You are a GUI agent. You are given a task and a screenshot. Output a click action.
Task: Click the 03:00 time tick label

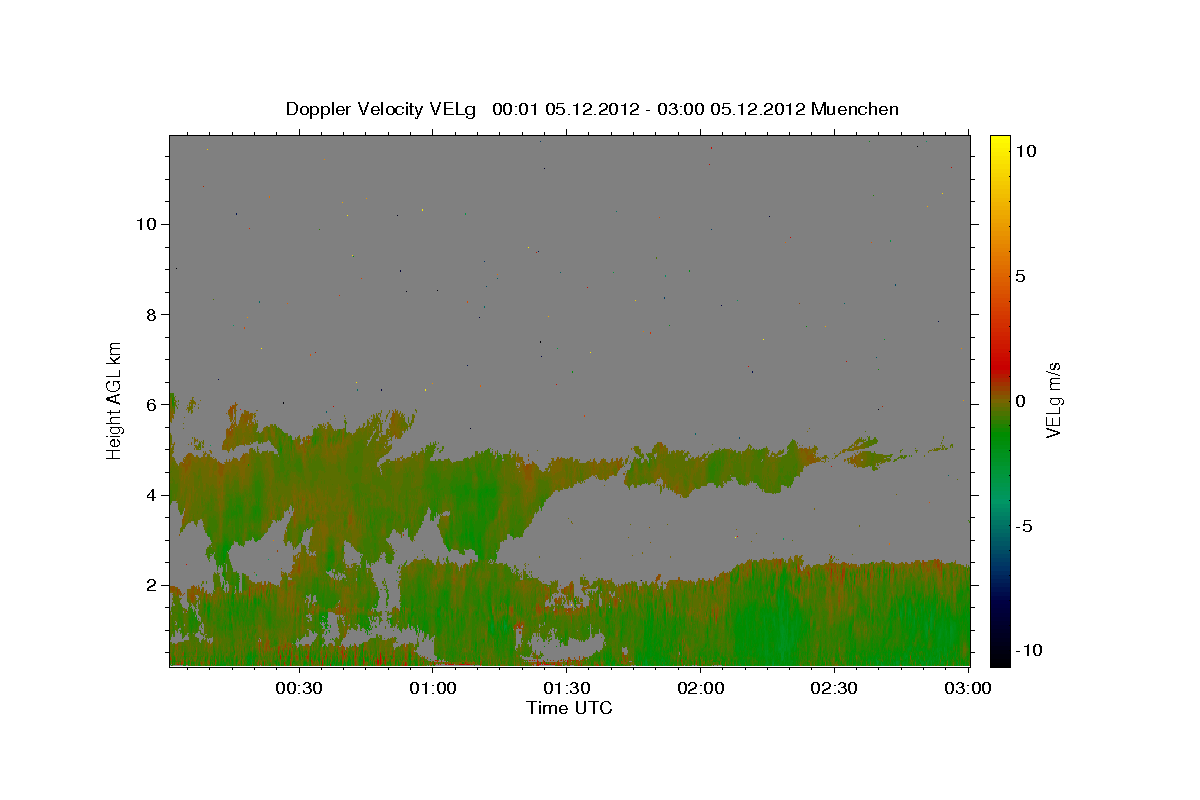click(x=969, y=689)
